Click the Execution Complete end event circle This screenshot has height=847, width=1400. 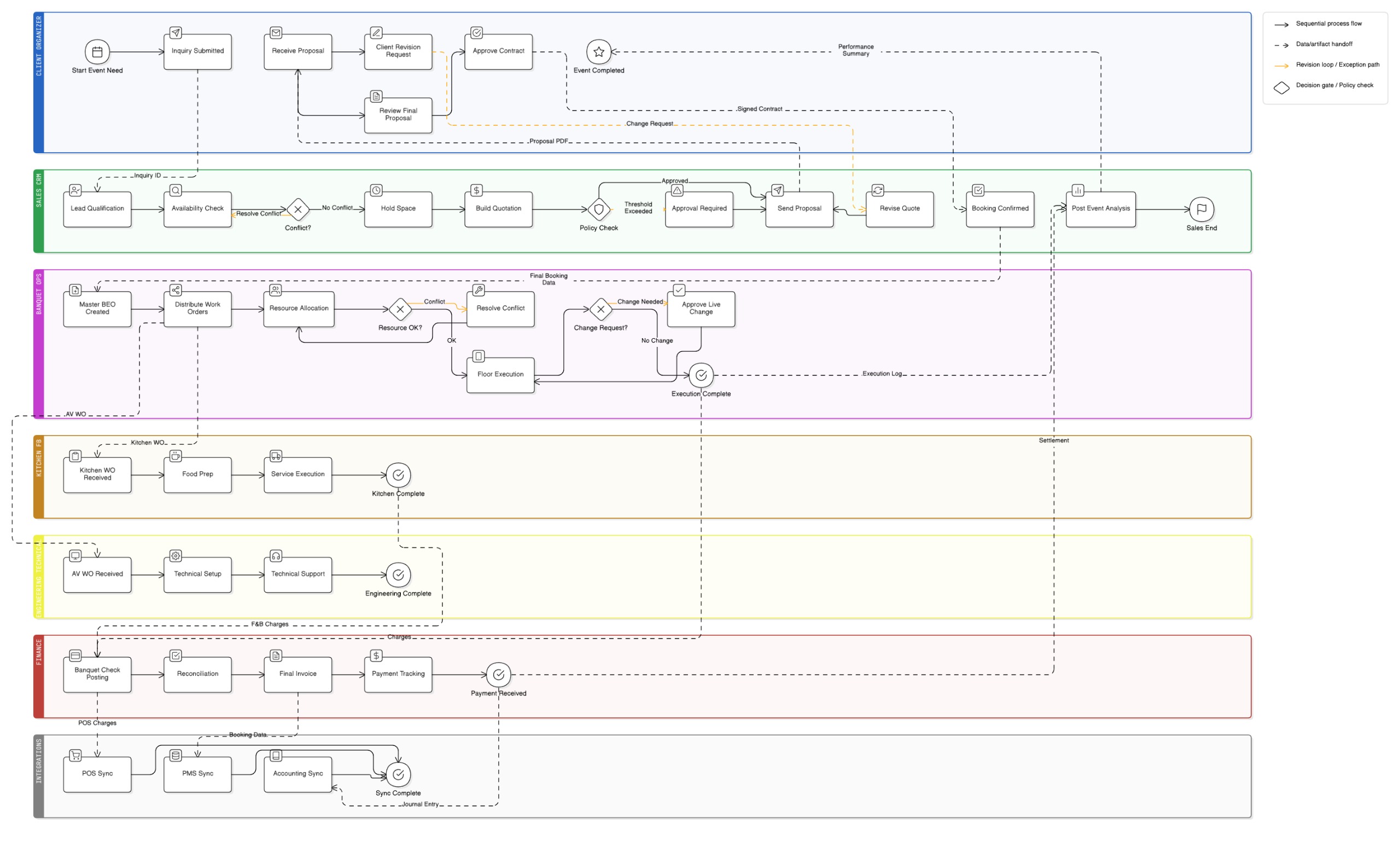(x=701, y=376)
